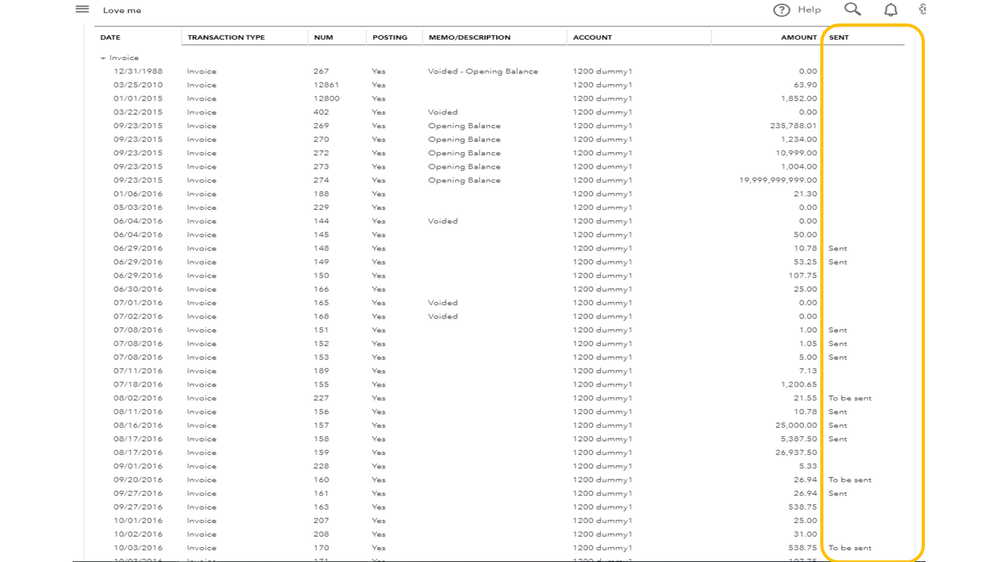Click the ACCOUNT column header
The height and width of the screenshot is (562, 999).
tap(593, 38)
